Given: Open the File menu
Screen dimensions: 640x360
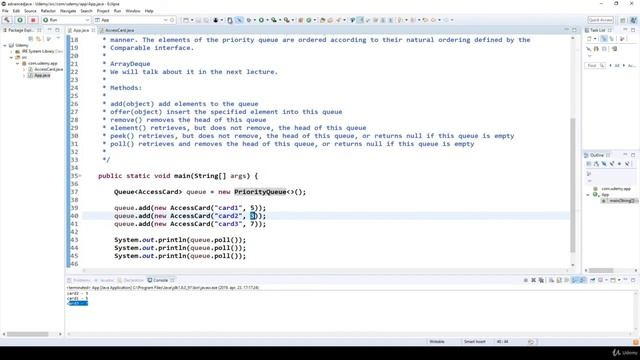Looking at the screenshot, I should coord(5,11).
